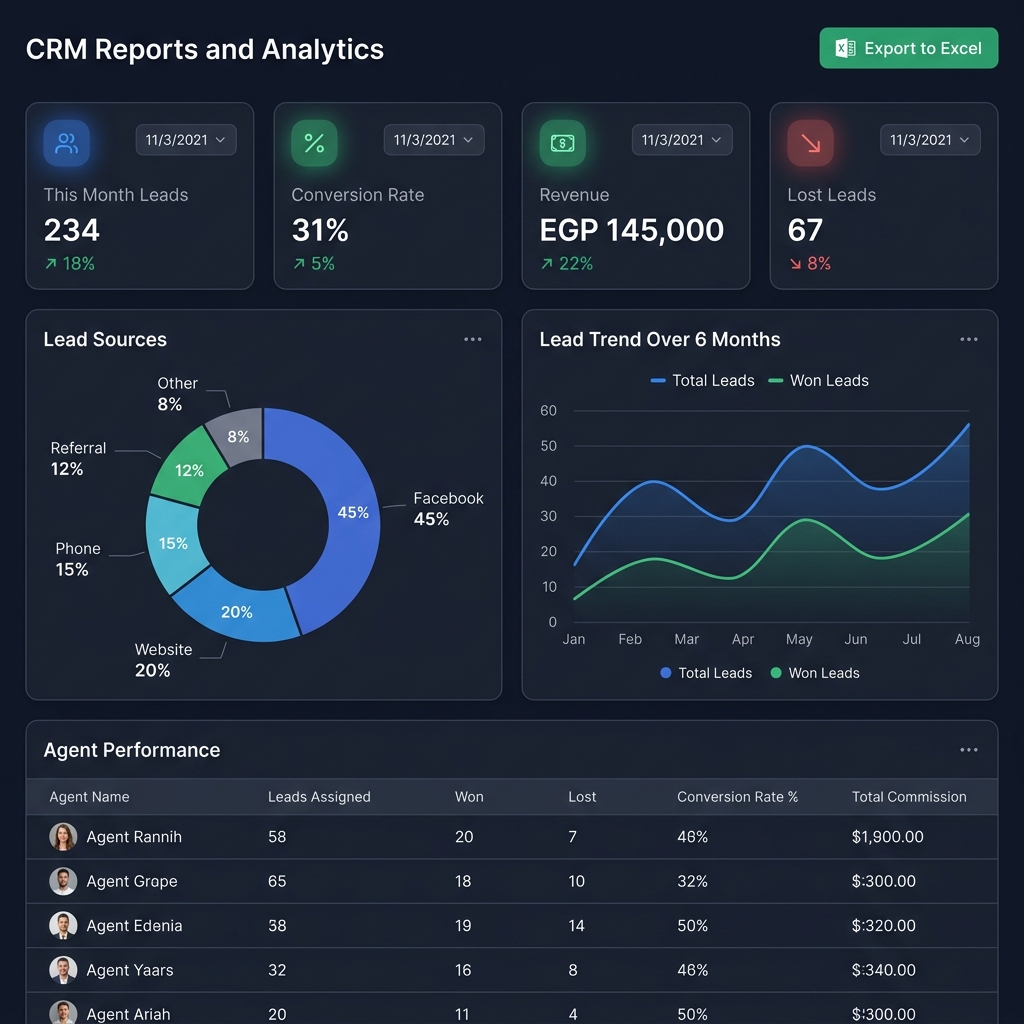Click the Export to Excel button
The height and width of the screenshot is (1024, 1024).
(909, 48)
